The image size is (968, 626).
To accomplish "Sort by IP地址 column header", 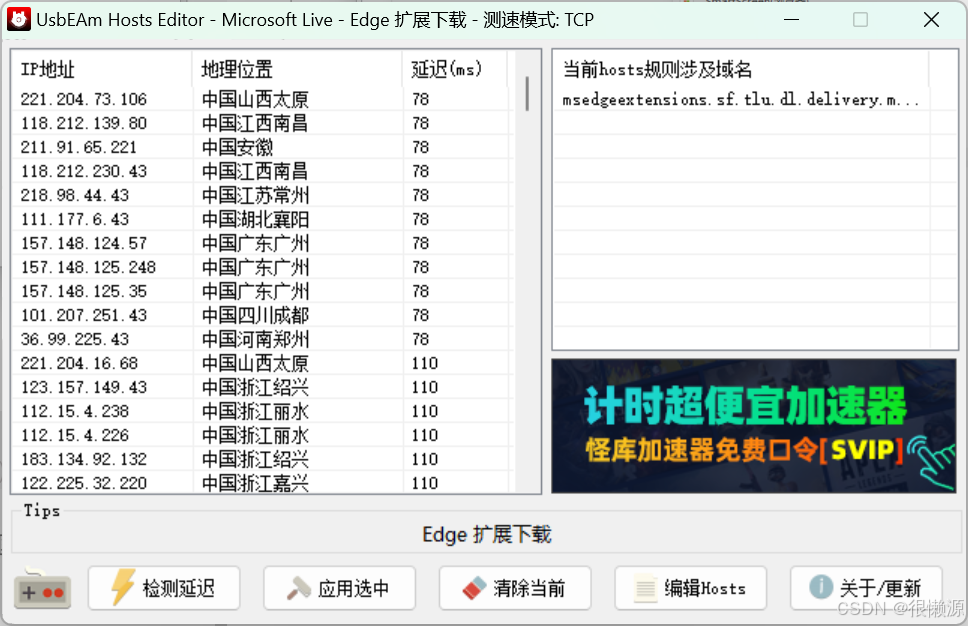I will pos(102,69).
